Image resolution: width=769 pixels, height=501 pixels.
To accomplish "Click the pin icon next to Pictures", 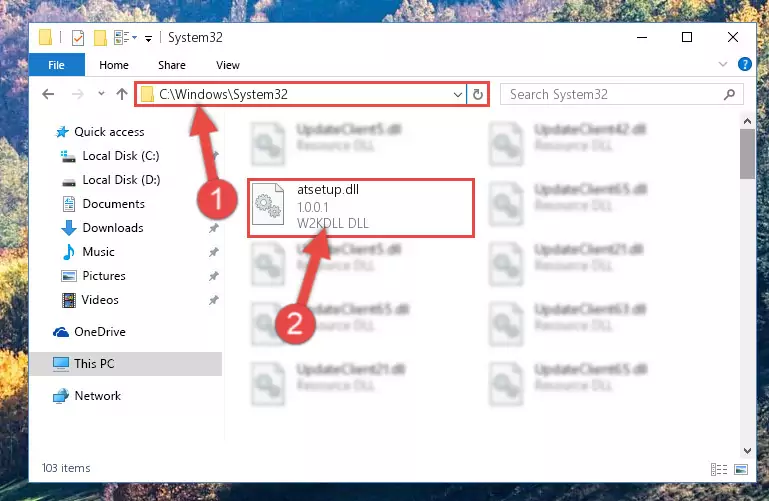I will (213, 276).
